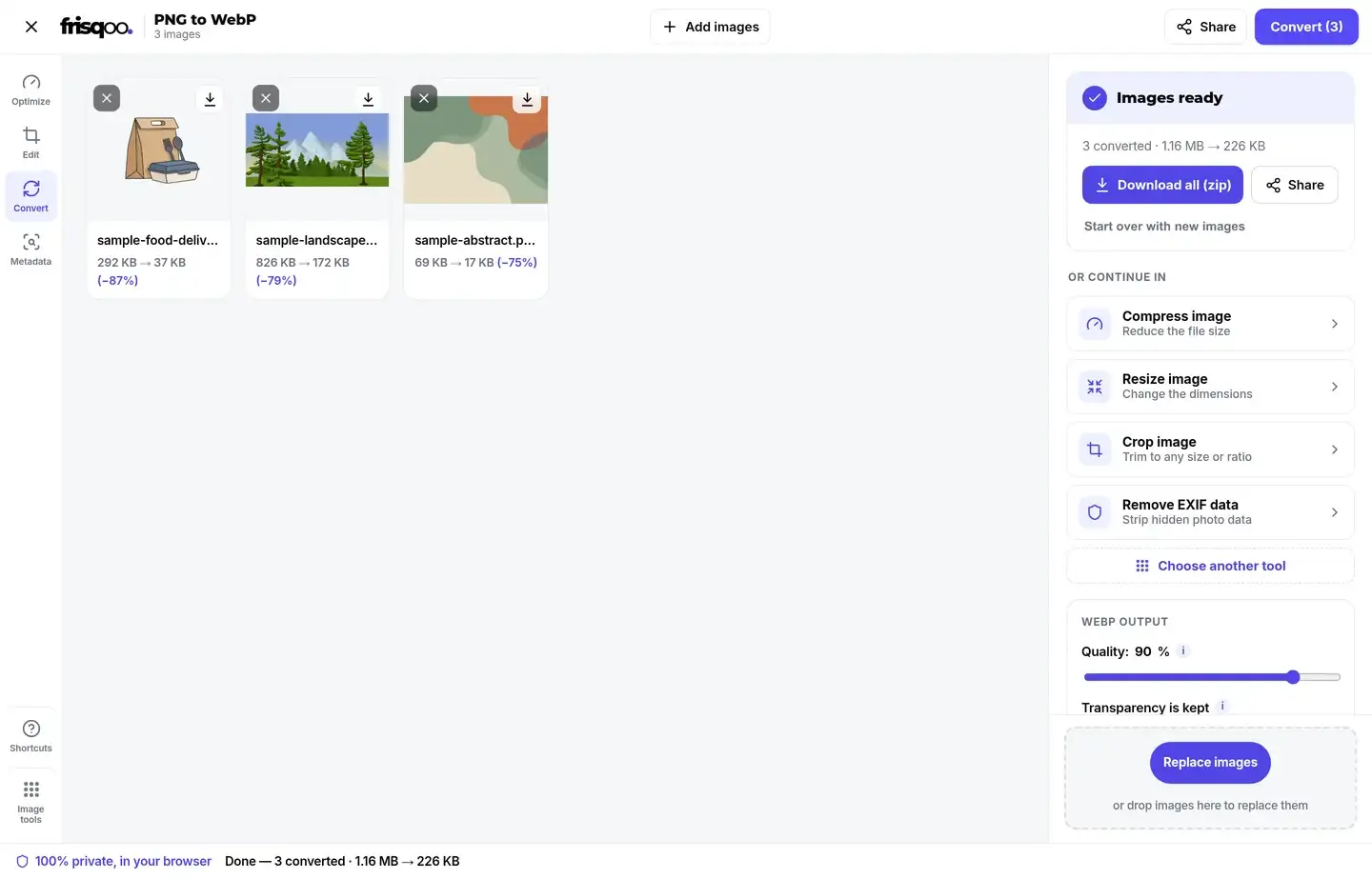This screenshot has height=879, width=1372.
Task: Expand Remove EXIF data option
Action: click(x=1210, y=512)
